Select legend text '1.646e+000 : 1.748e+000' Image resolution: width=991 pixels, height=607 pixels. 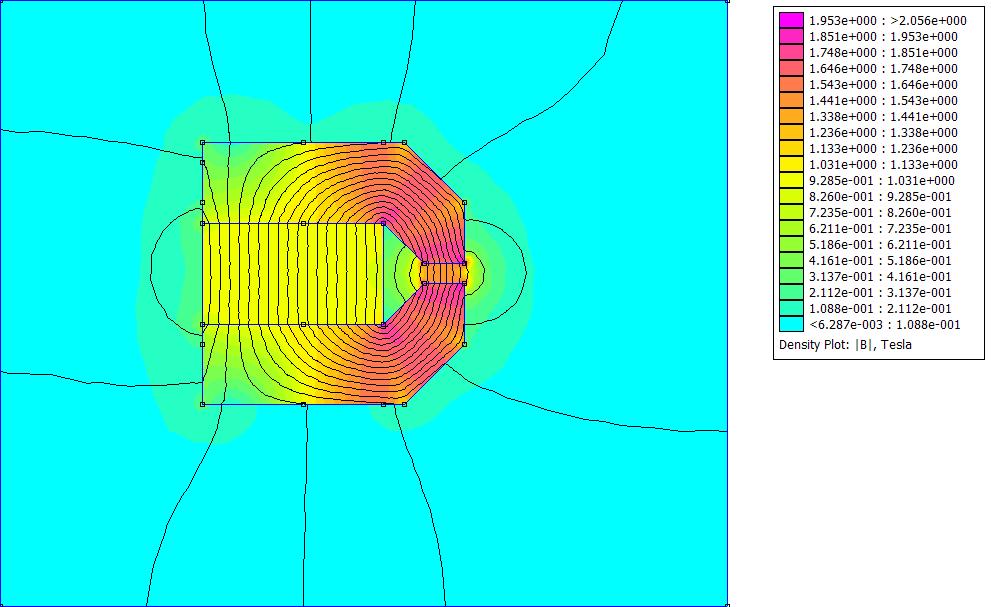(x=884, y=69)
